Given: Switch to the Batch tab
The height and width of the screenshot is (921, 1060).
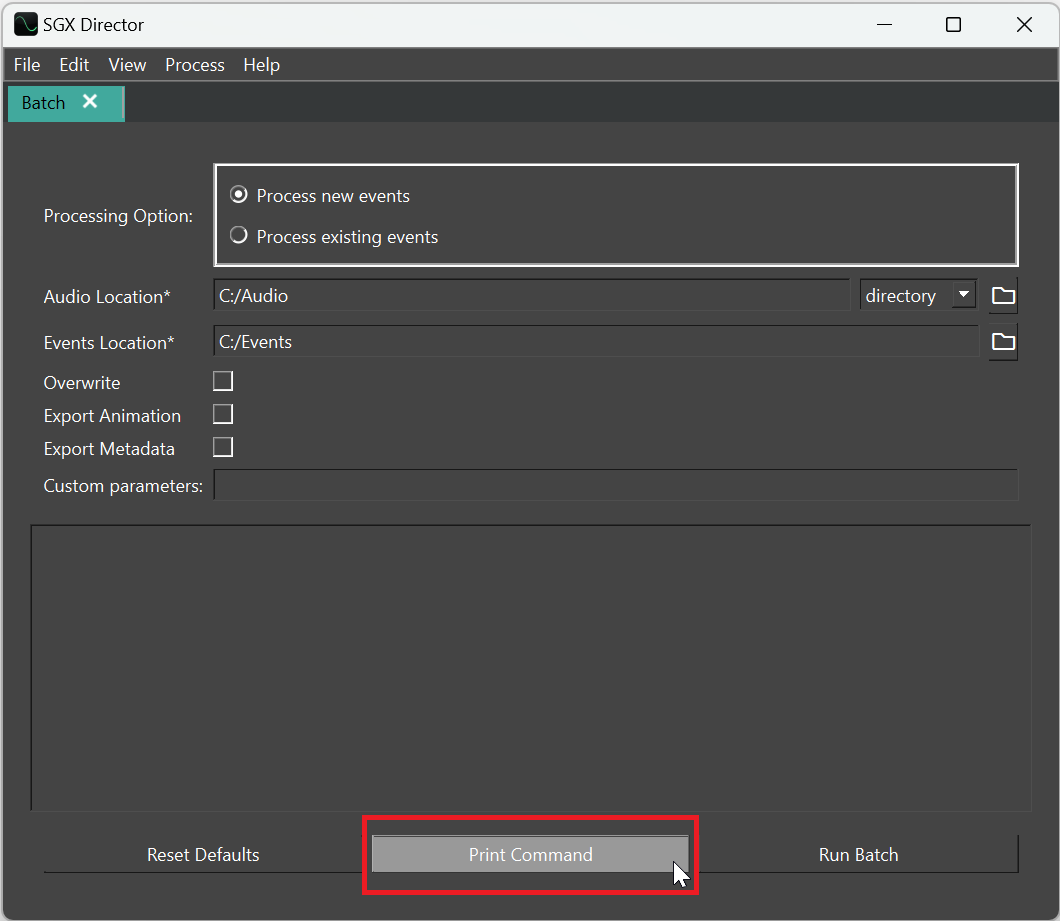Looking at the screenshot, I should point(44,103).
